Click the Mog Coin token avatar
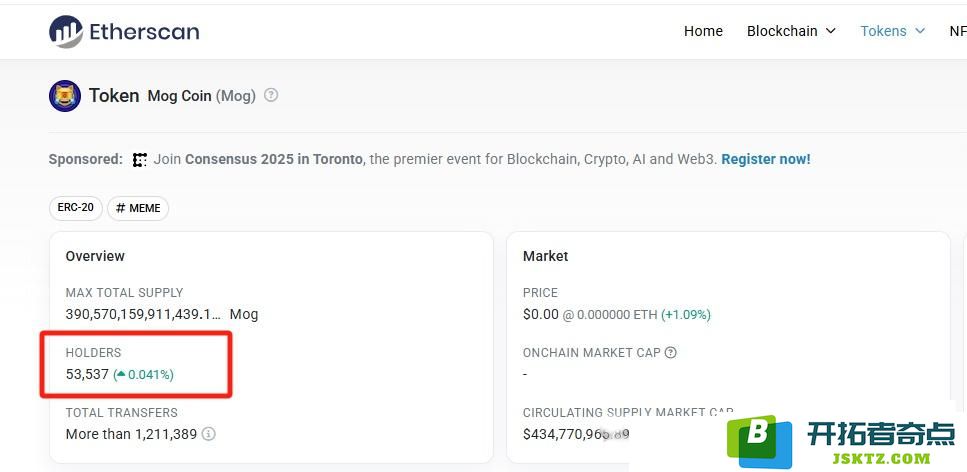The height and width of the screenshot is (472, 967). point(65,96)
